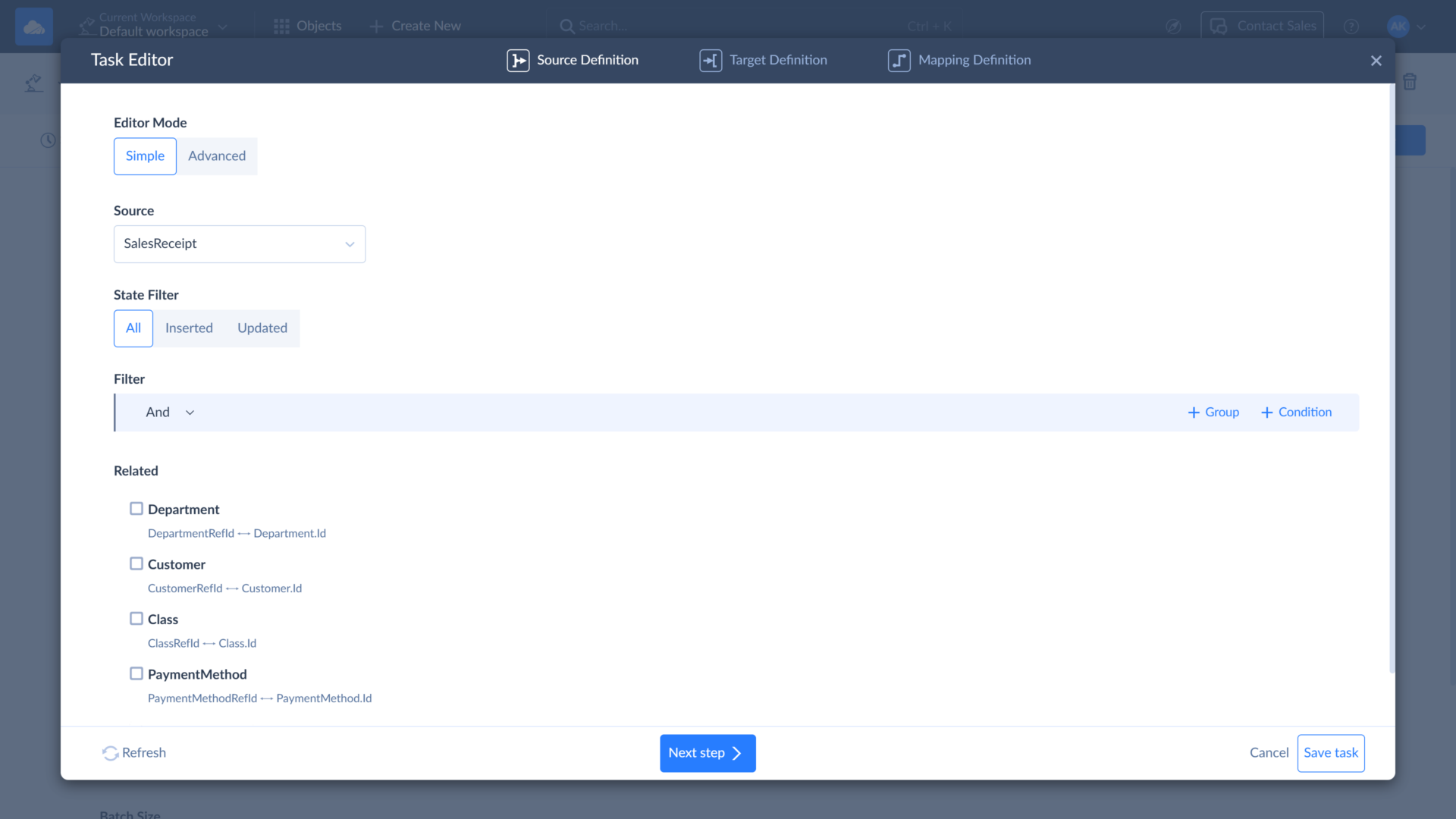Choose the Updated state filter
Viewport: 1456px width, 819px height.
262,328
